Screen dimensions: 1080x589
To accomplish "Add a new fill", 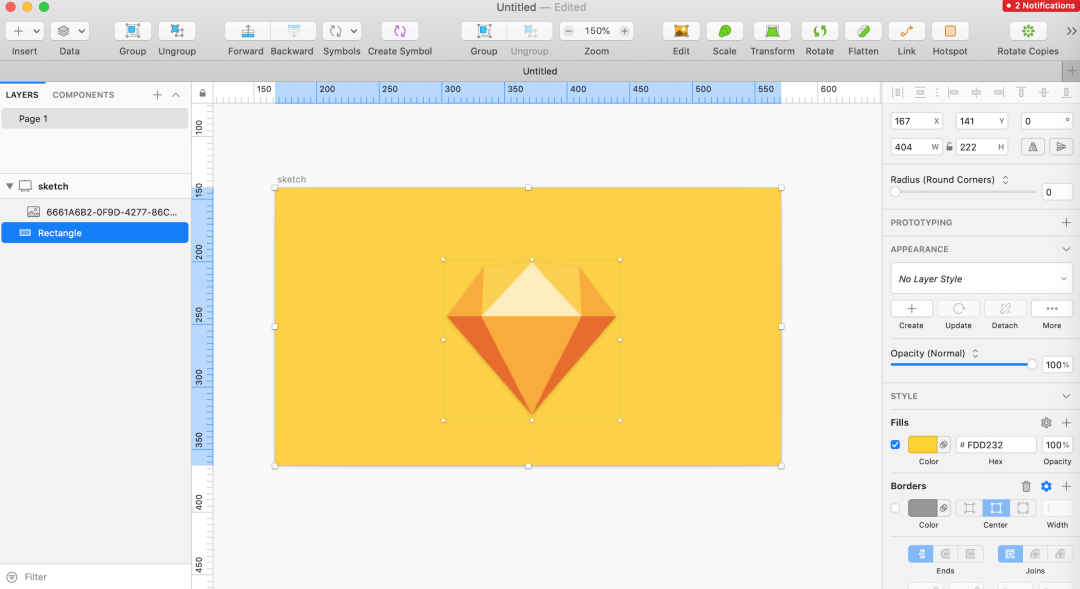I will (1066, 423).
